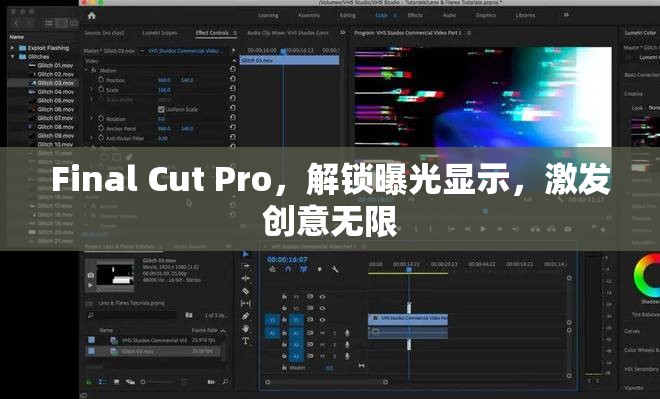
Task: Toggle Anti-flicker Filter stopwatch
Action: tap(101, 138)
